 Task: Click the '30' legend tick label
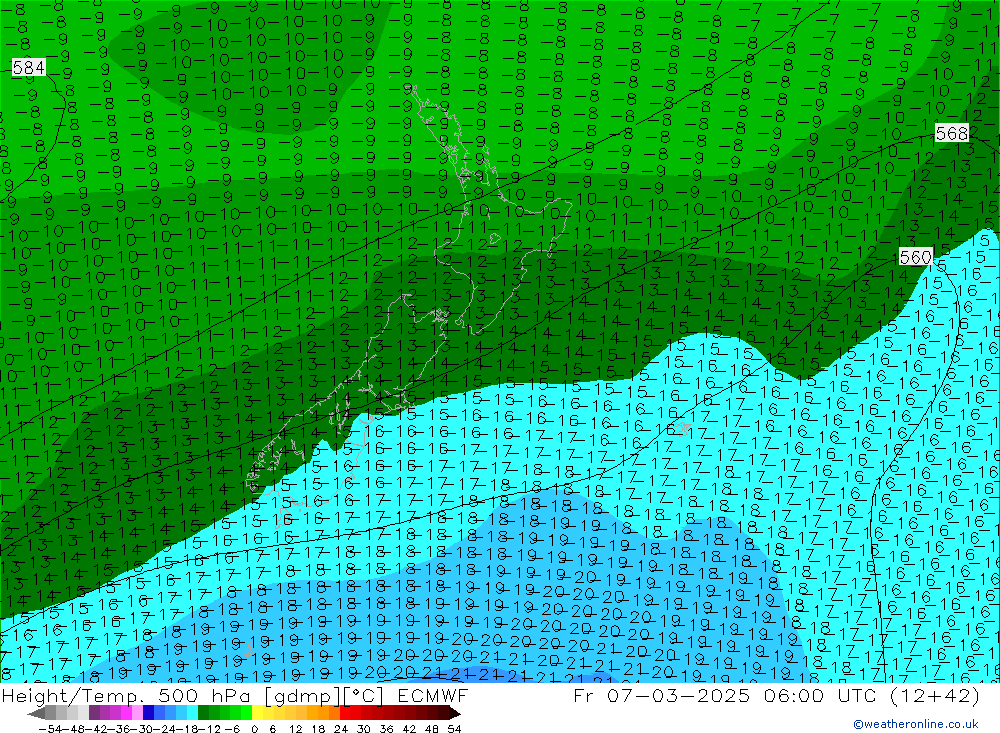[x=364, y=729]
